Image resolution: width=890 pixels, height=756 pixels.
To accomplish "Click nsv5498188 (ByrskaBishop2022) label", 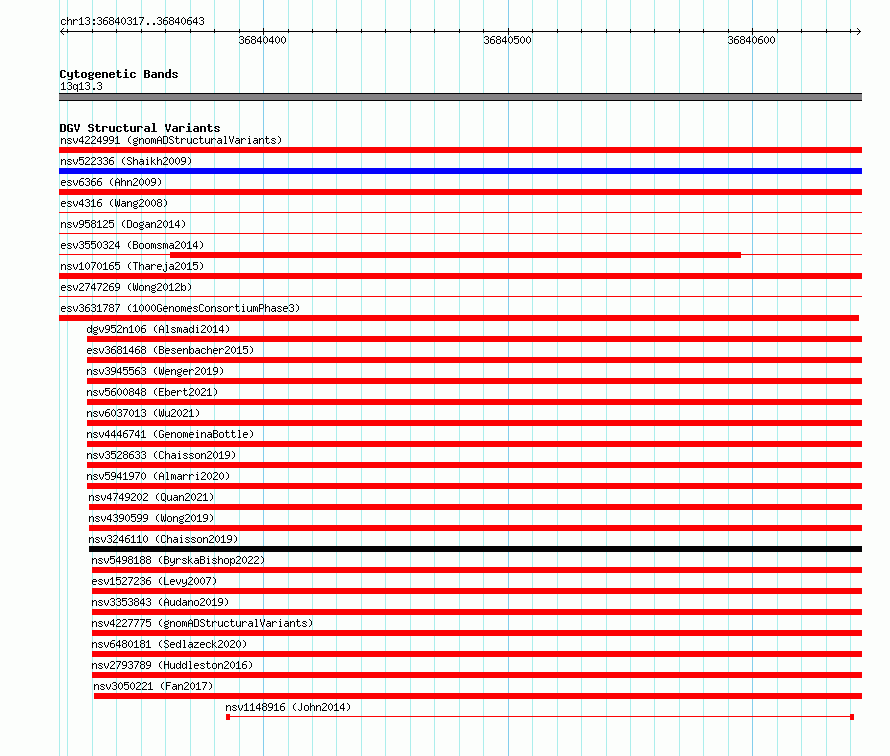I will (x=178, y=560).
